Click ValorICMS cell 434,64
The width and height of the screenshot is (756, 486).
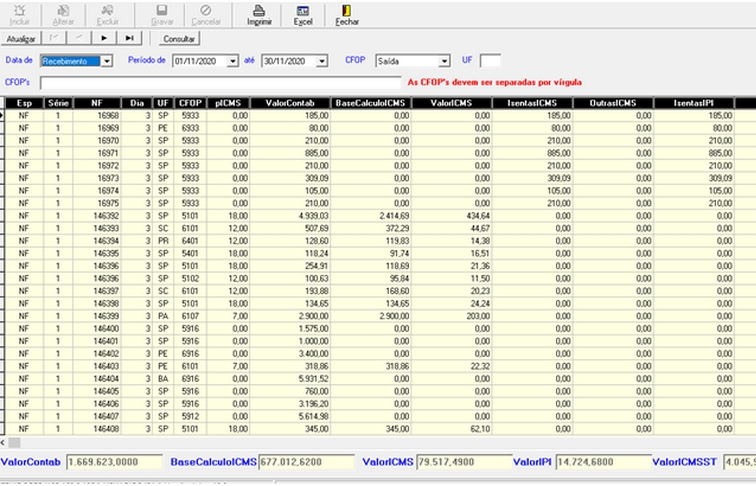pyautogui.click(x=451, y=216)
